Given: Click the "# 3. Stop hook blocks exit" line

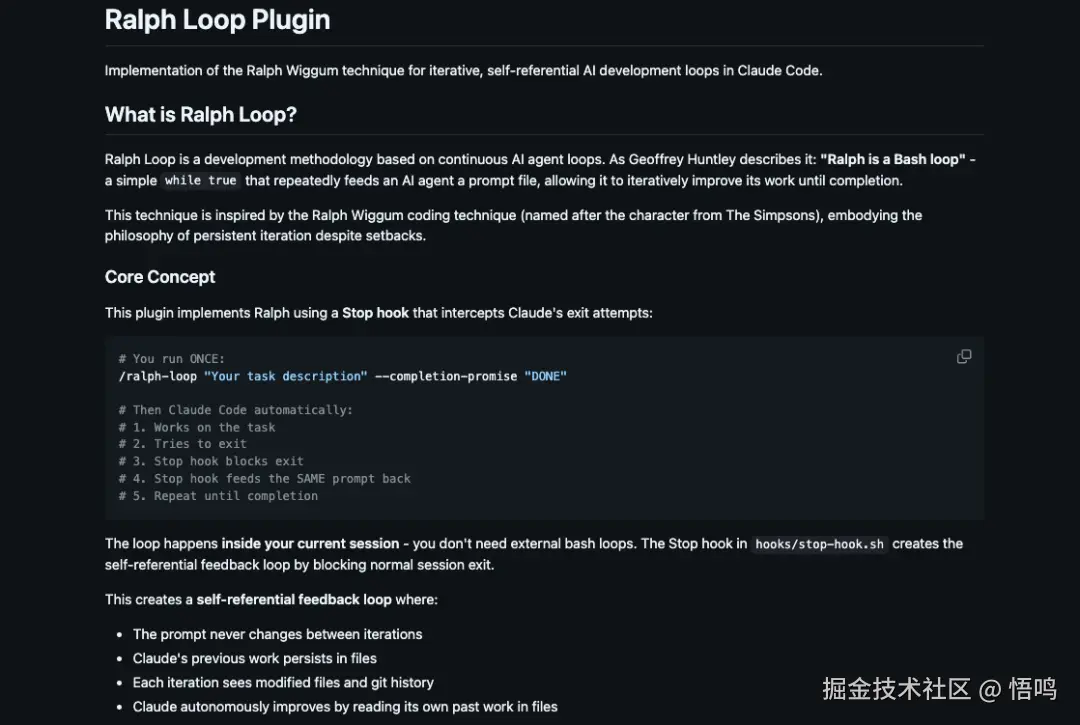Looking at the screenshot, I should point(211,461).
